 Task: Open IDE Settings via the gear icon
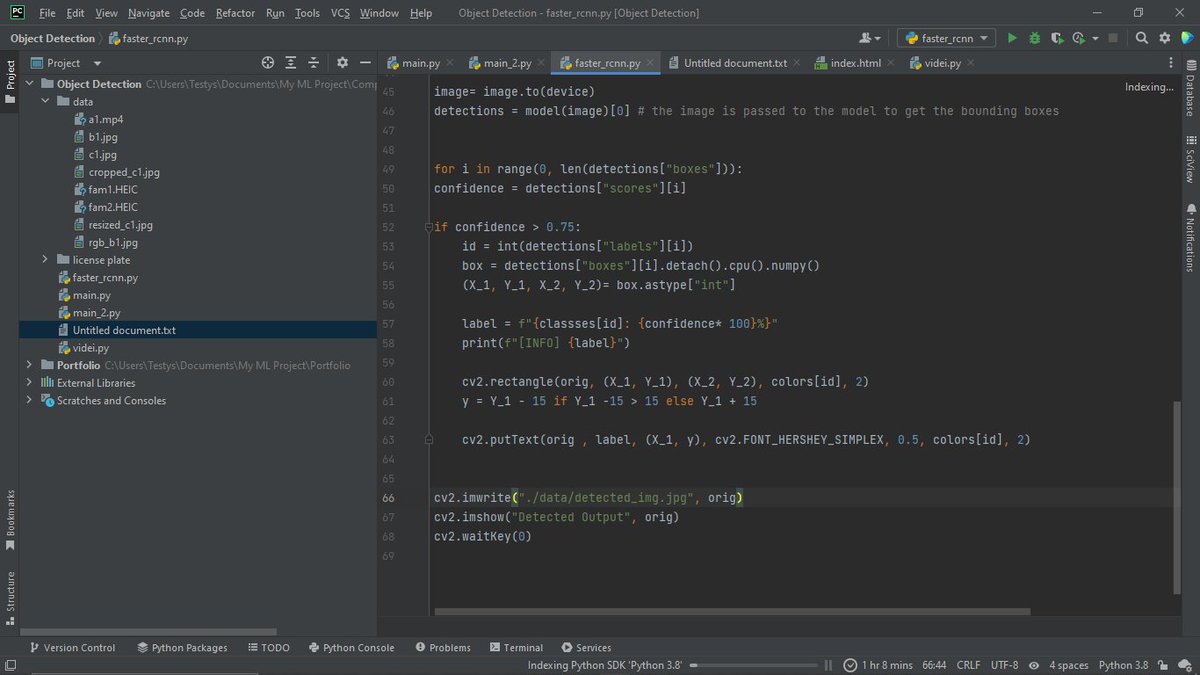click(1163, 37)
